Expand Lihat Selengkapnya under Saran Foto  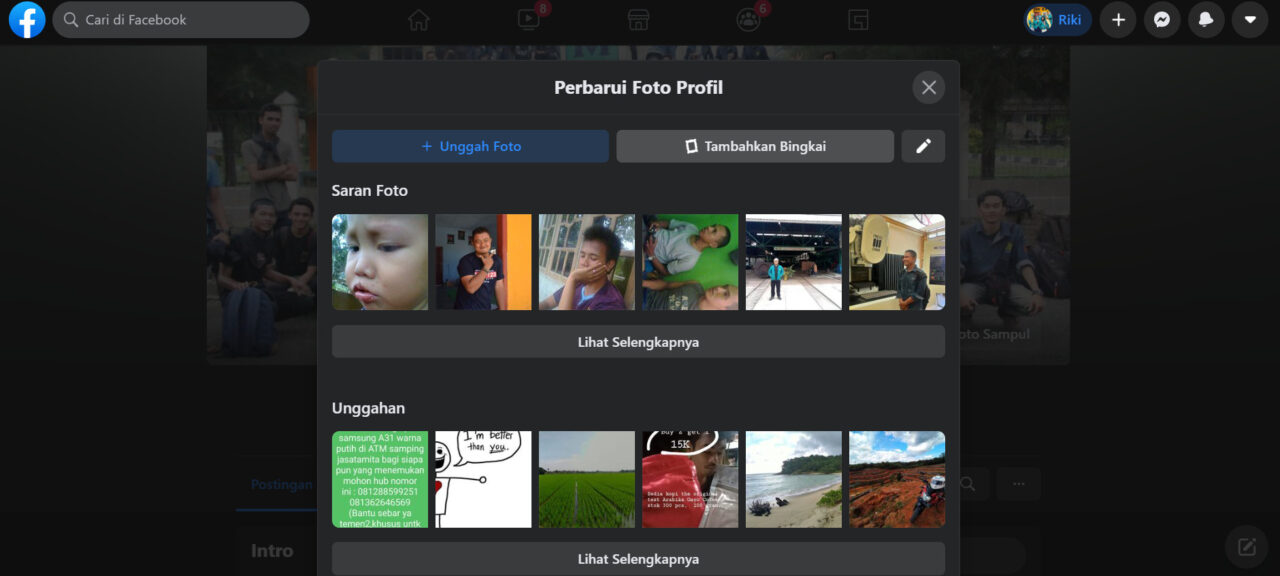point(638,341)
